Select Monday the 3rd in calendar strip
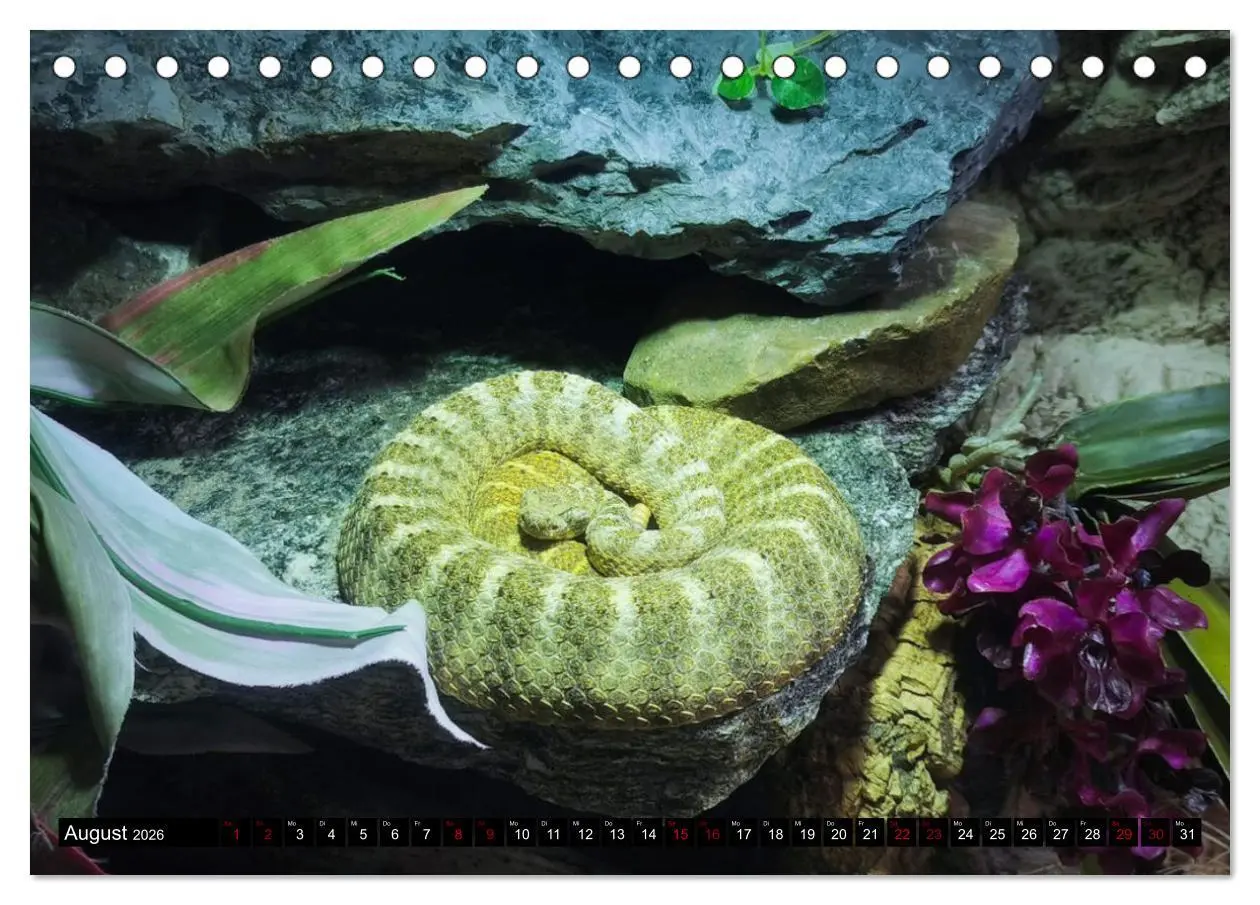The height and width of the screenshot is (905, 1260). point(299,833)
